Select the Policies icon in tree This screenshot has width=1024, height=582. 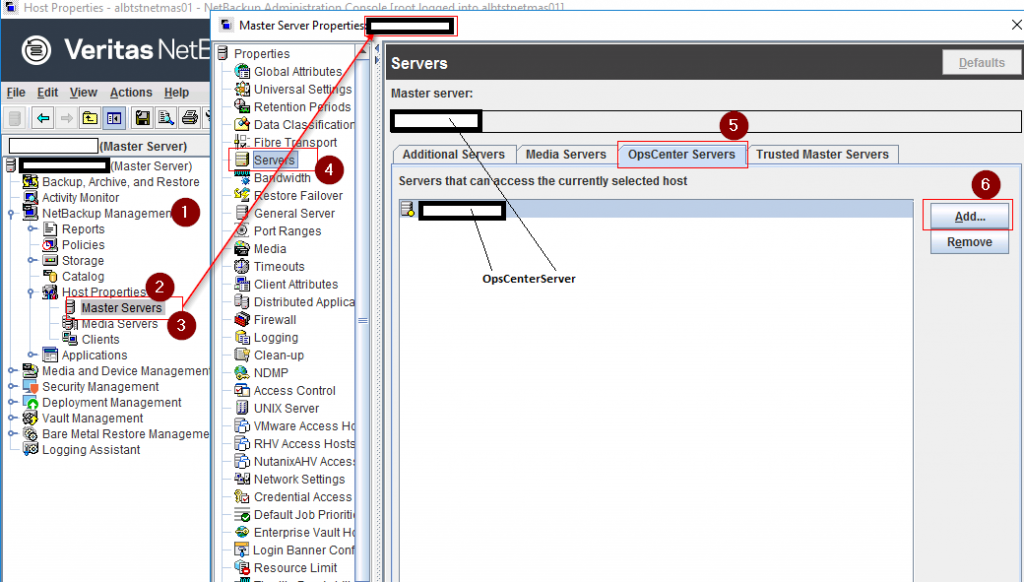pos(50,245)
